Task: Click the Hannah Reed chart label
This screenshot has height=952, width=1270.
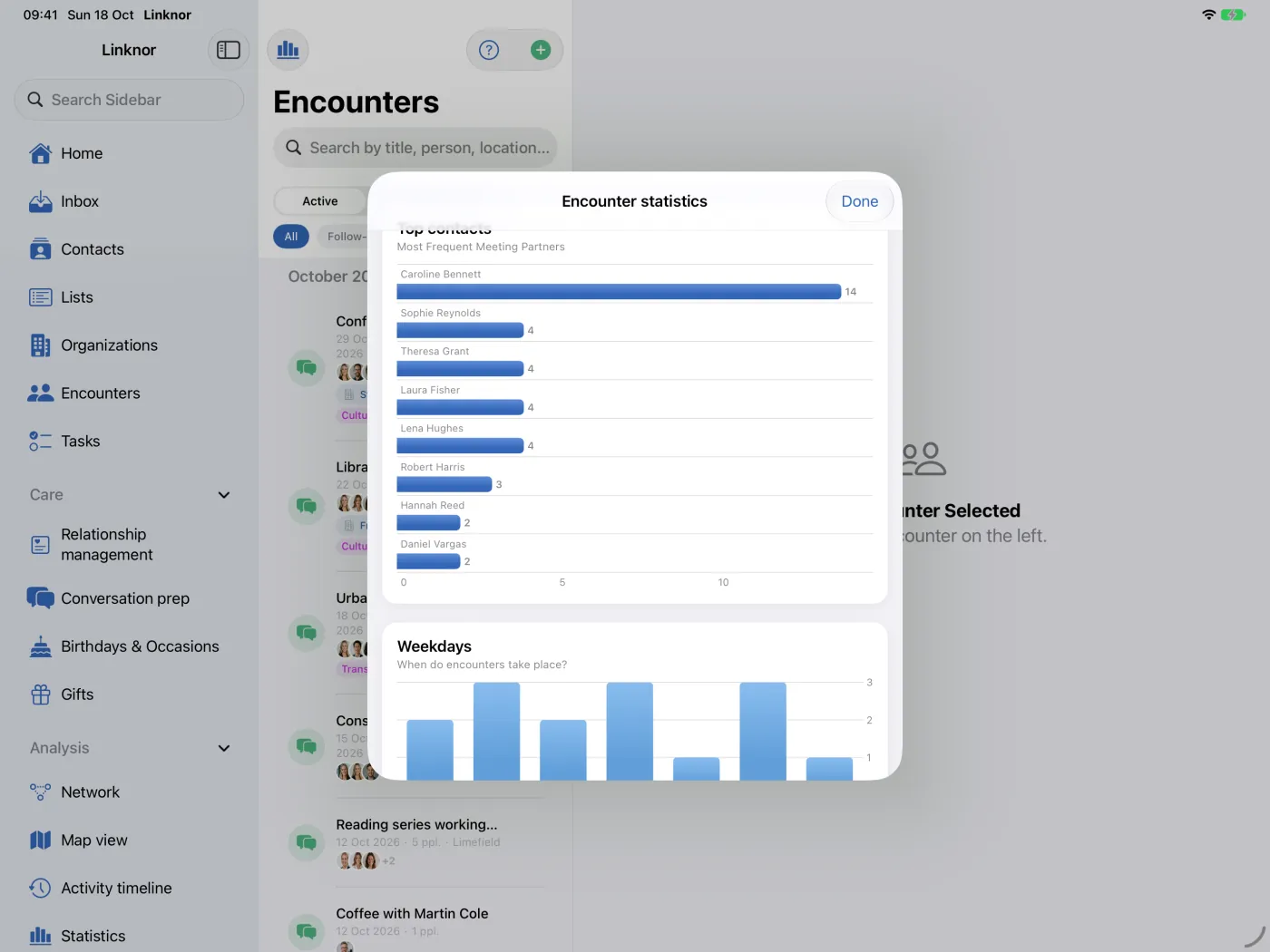Action: (433, 506)
